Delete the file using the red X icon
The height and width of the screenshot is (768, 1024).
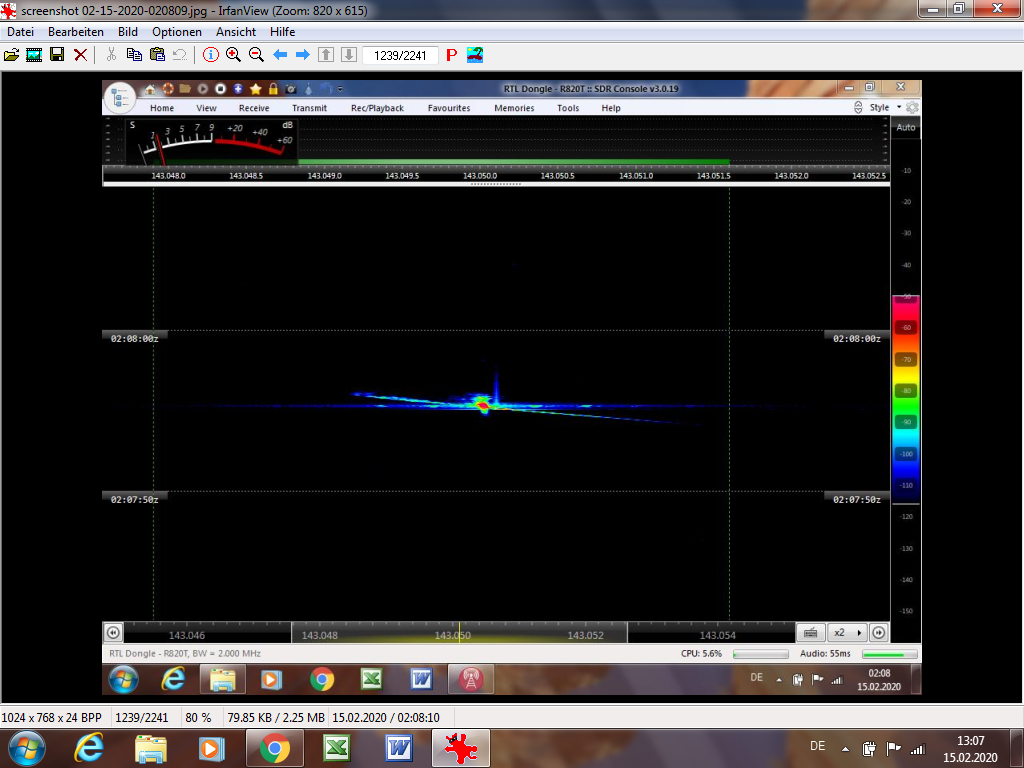(x=80, y=55)
